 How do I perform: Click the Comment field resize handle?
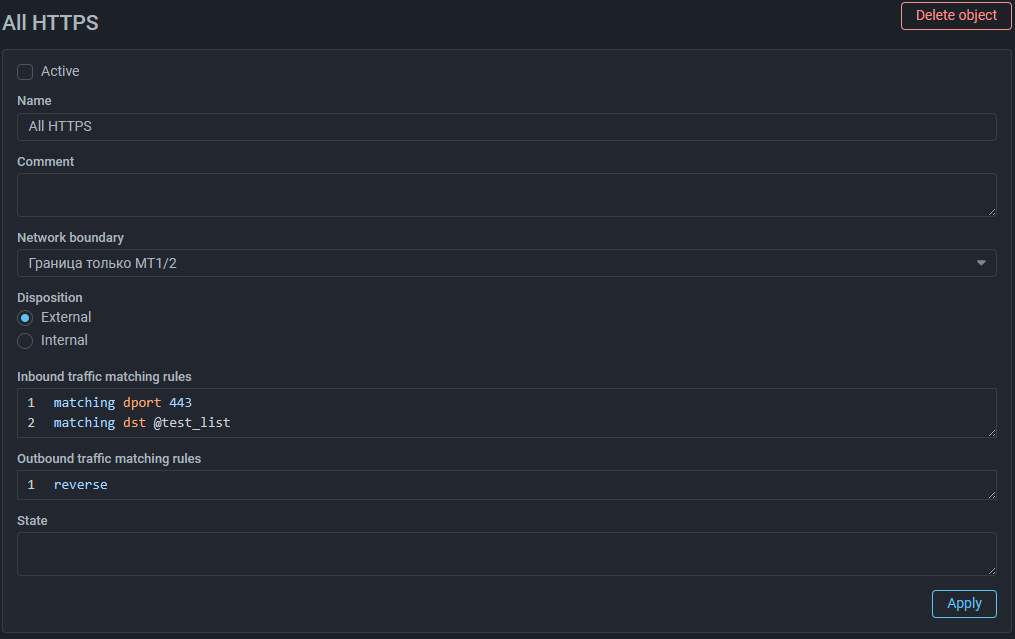tap(992, 212)
